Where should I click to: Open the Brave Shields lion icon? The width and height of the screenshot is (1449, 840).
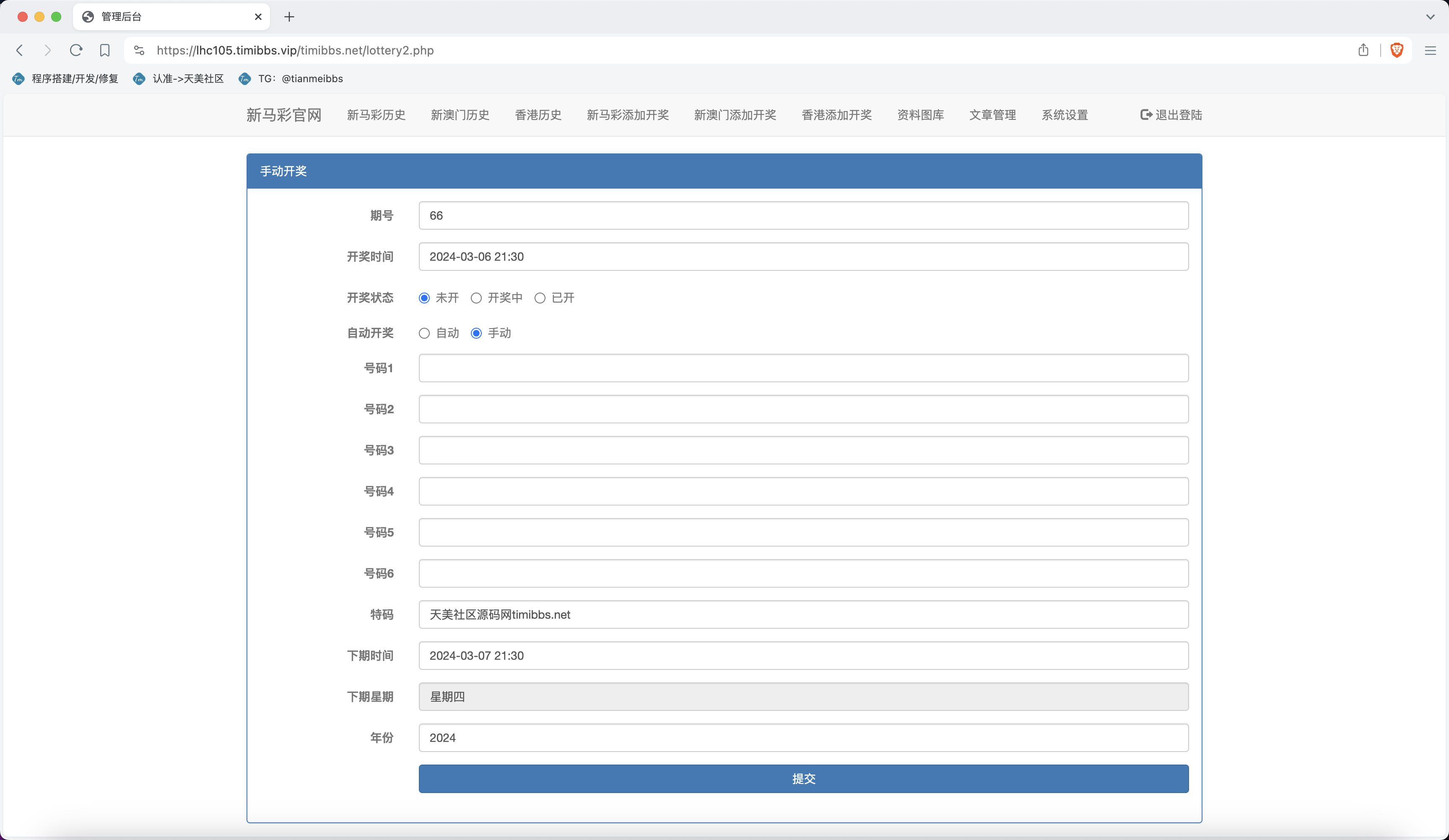coord(1397,50)
